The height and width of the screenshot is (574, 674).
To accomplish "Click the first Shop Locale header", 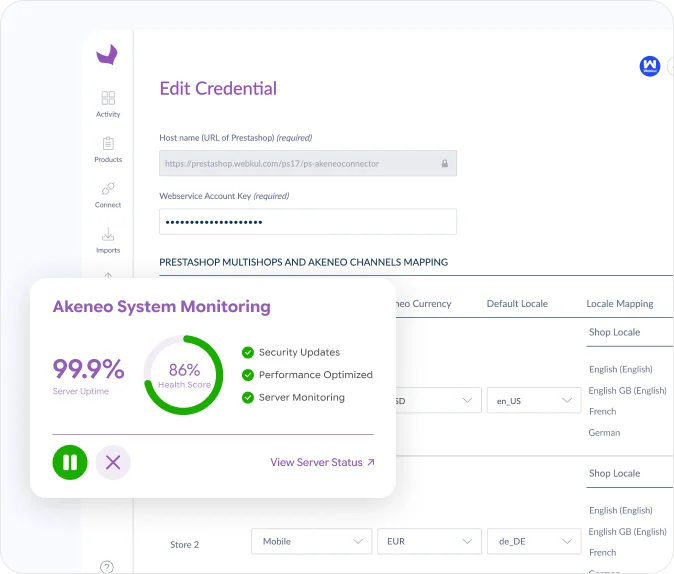I will (x=614, y=332).
